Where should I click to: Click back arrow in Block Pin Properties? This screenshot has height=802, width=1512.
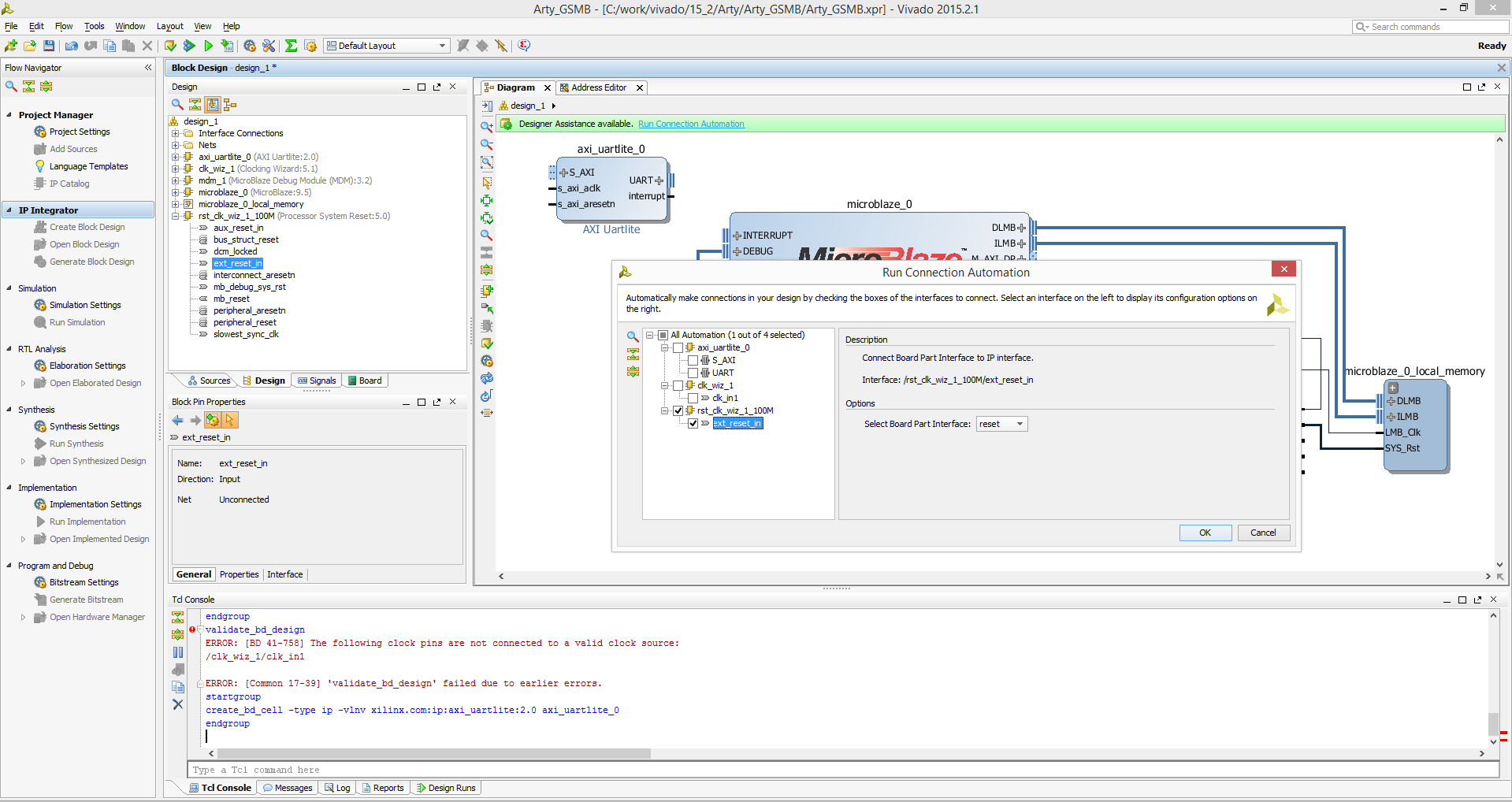177,421
